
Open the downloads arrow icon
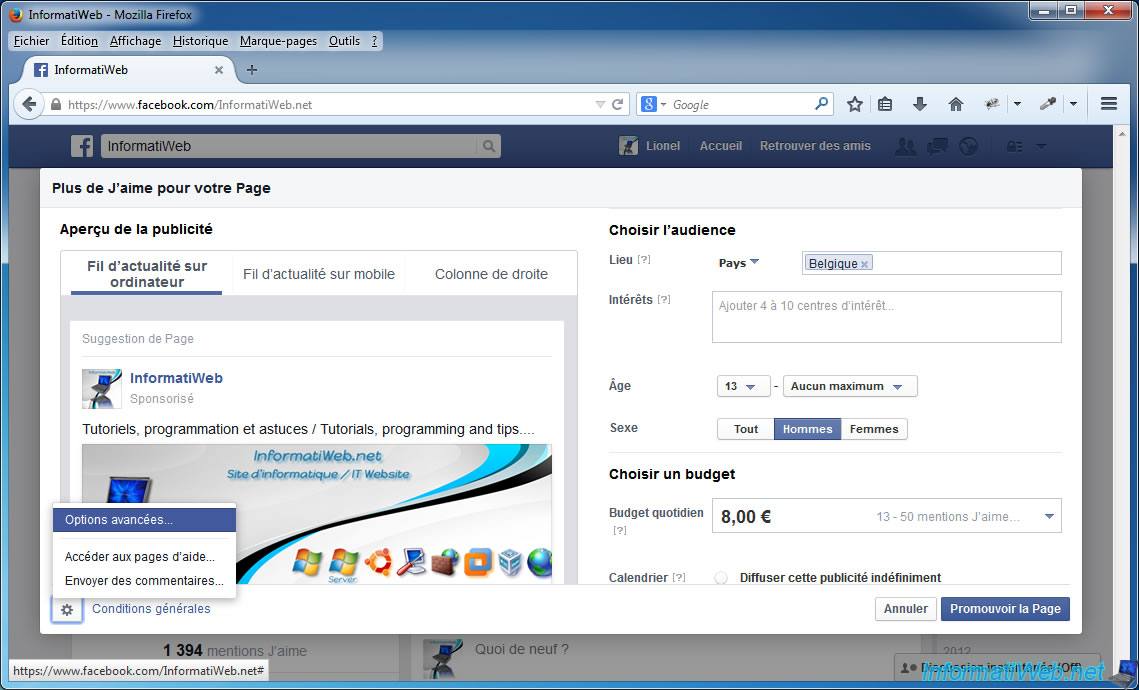pos(920,105)
